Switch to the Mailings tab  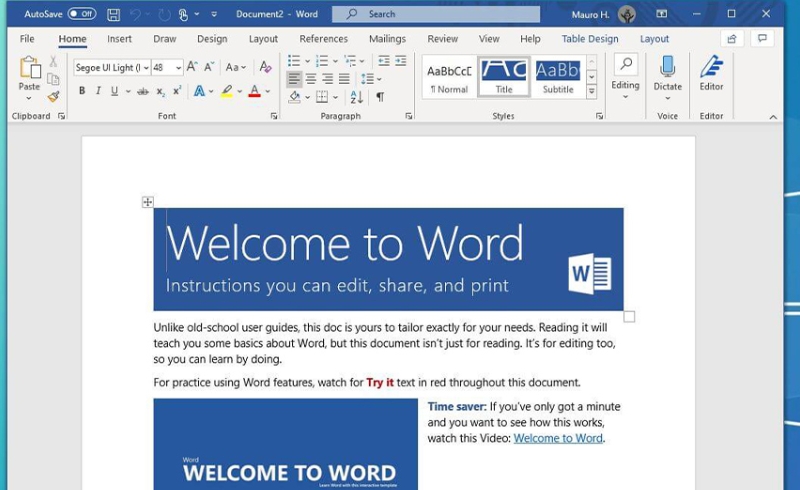387,39
